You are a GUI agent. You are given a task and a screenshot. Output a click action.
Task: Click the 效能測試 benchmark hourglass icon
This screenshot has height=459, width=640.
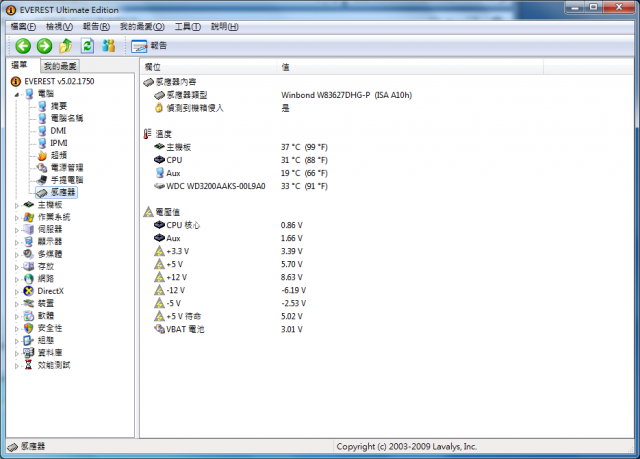(29, 365)
